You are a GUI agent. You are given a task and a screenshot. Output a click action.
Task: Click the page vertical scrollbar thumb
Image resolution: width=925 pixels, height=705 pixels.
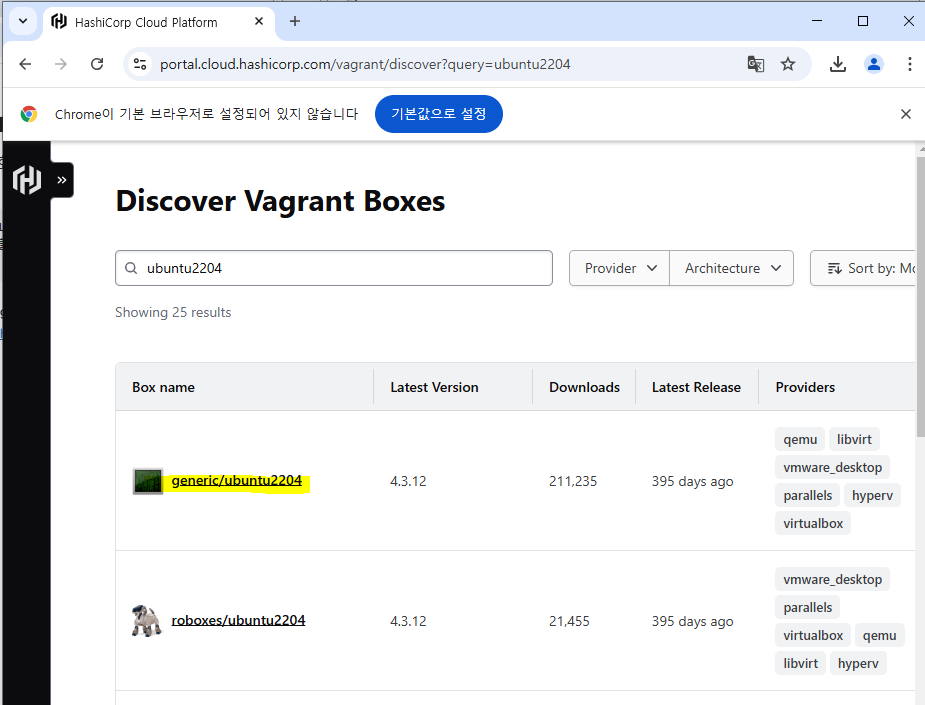point(920,295)
